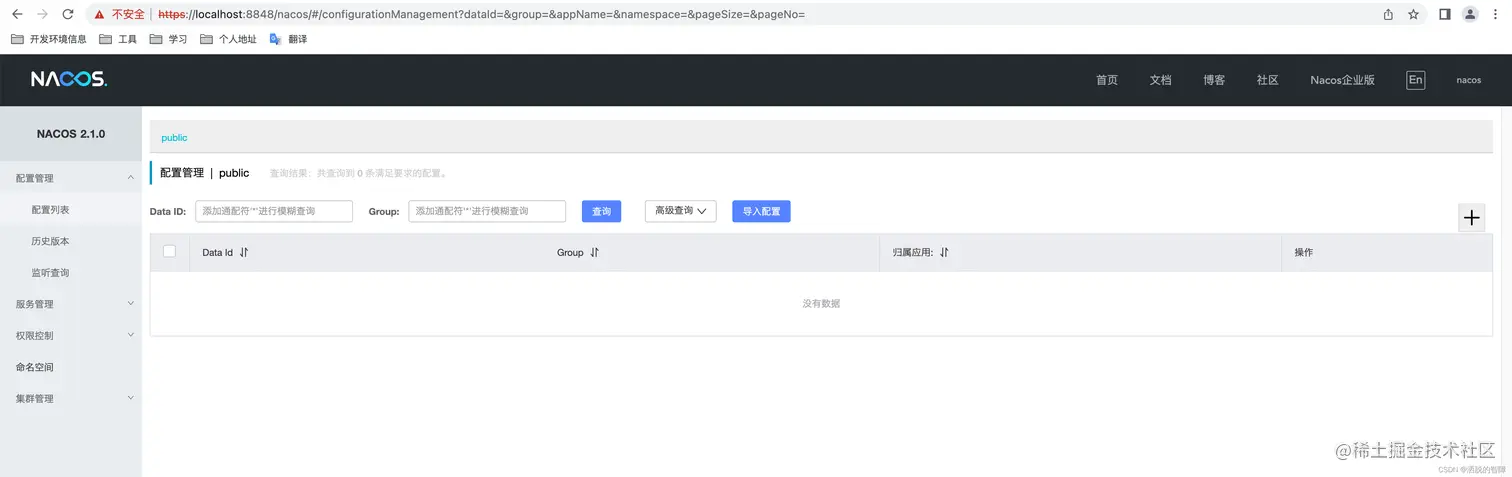Click the share page icon in address bar

click(x=1388, y=15)
